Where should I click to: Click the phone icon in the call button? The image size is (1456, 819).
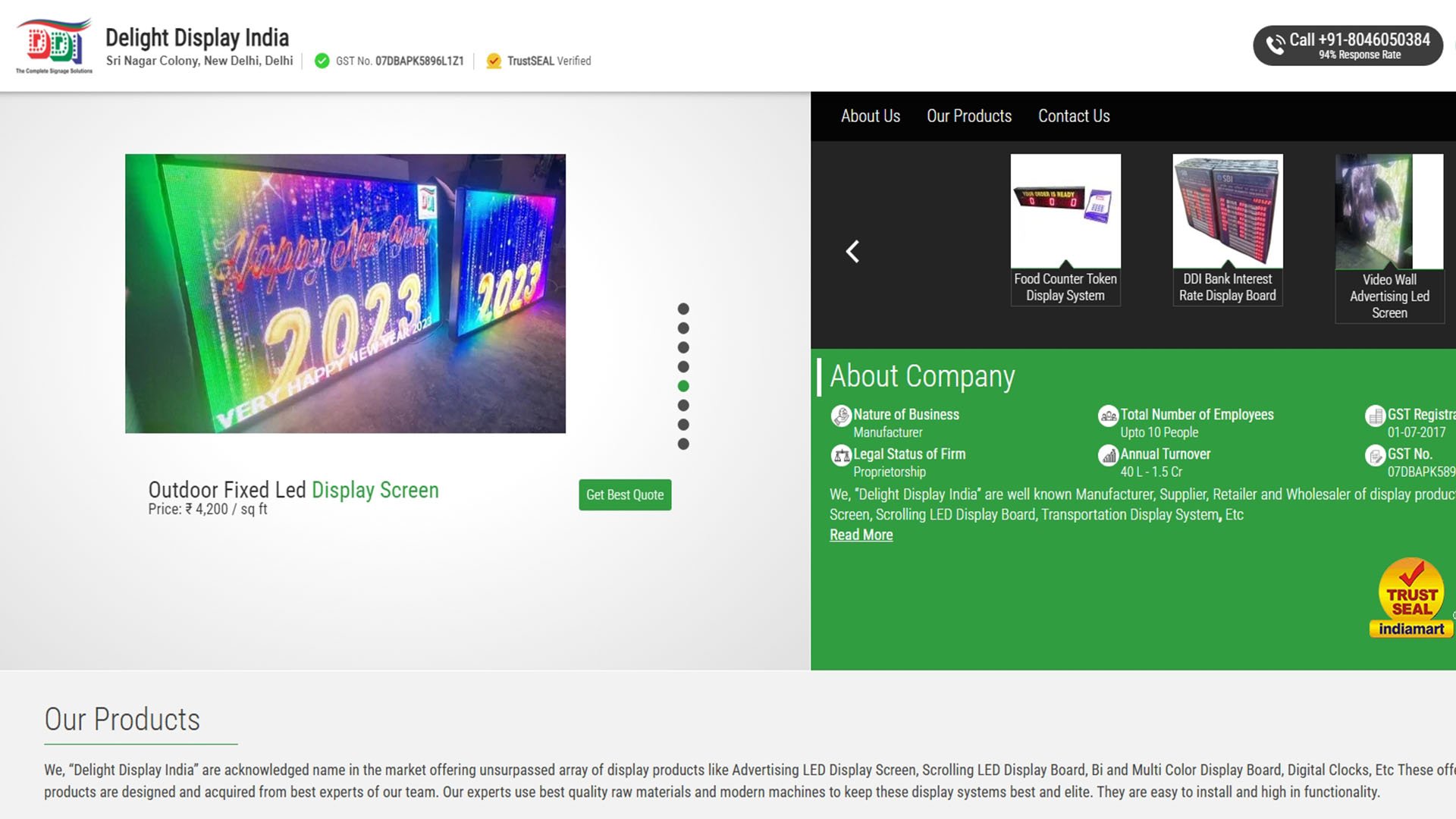pos(1276,44)
